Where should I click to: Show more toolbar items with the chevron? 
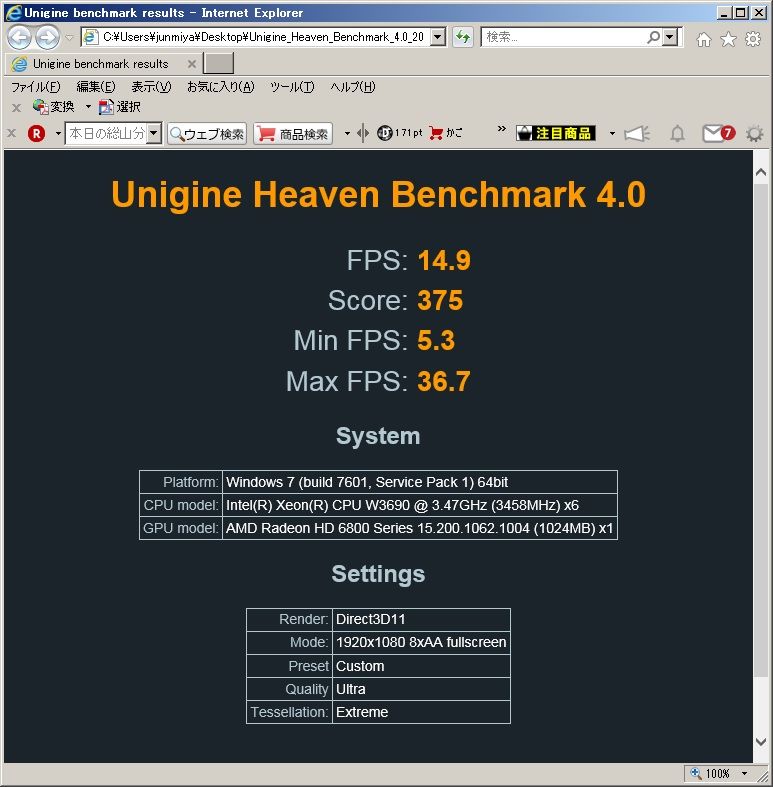pyautogui.click(x=501, y=129)
